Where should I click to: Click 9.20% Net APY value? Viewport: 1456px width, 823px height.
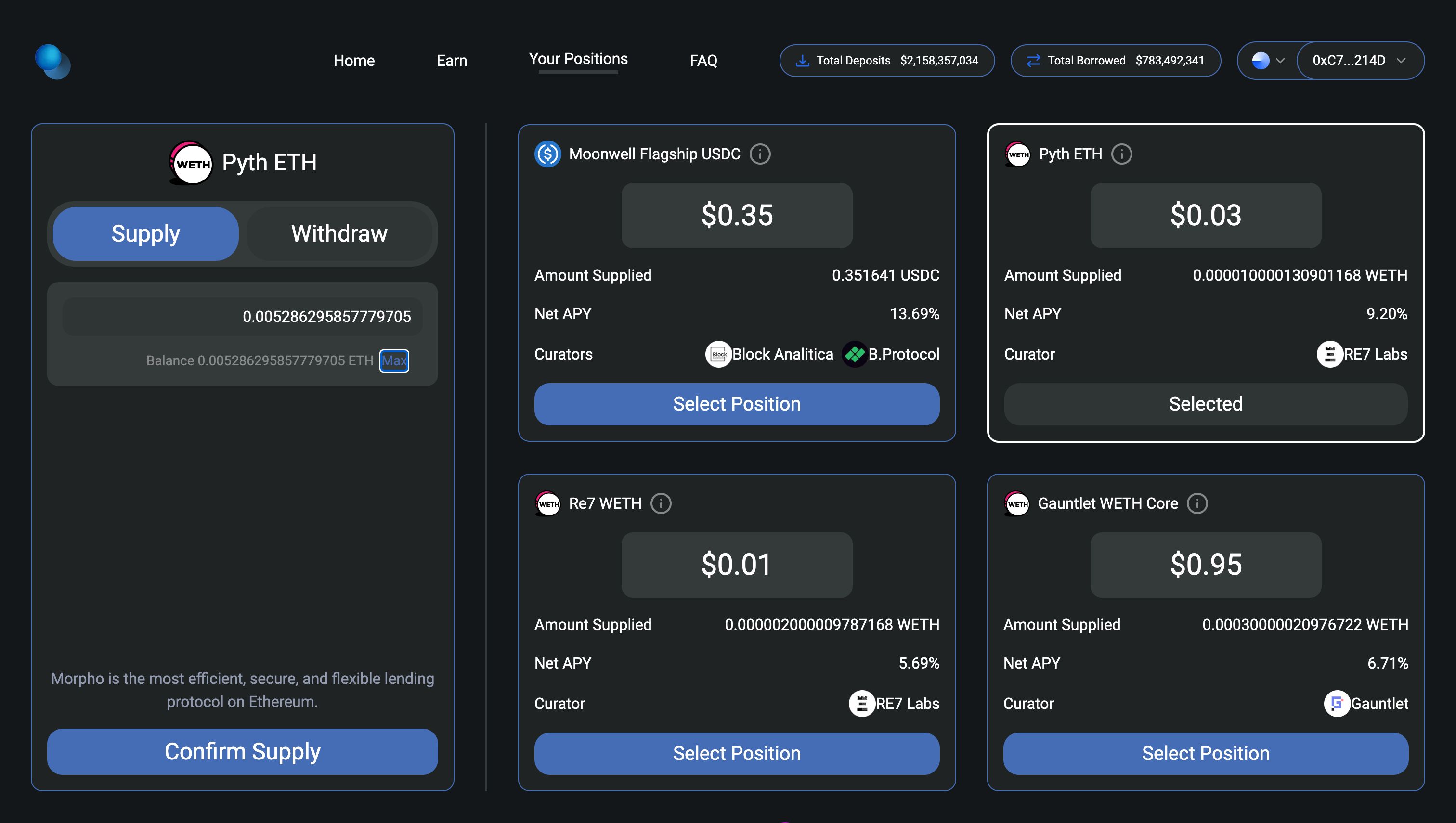pyautogui.click(x=1387, y=314)
